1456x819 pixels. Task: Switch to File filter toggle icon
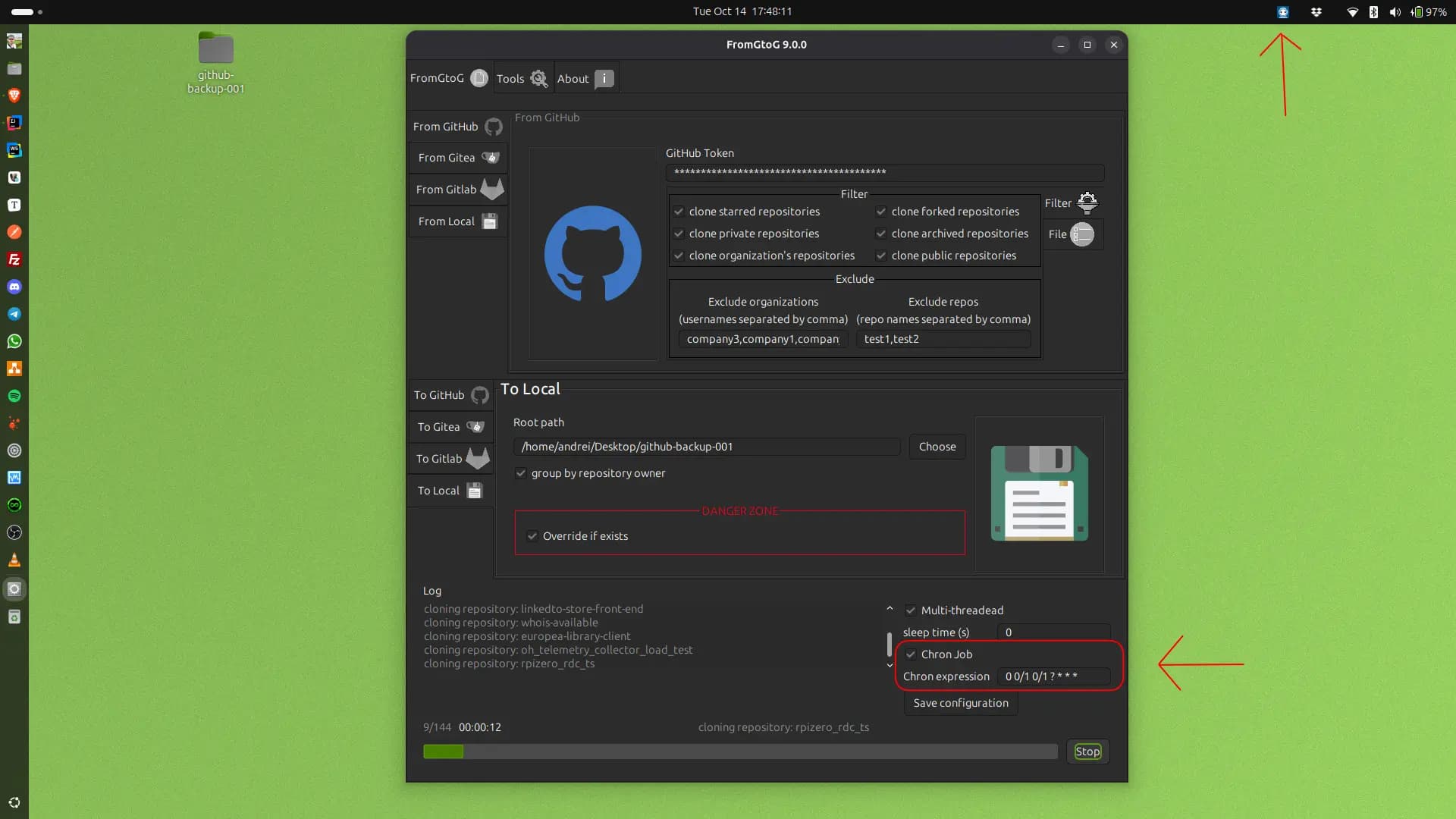click(x=1082, y=234)
